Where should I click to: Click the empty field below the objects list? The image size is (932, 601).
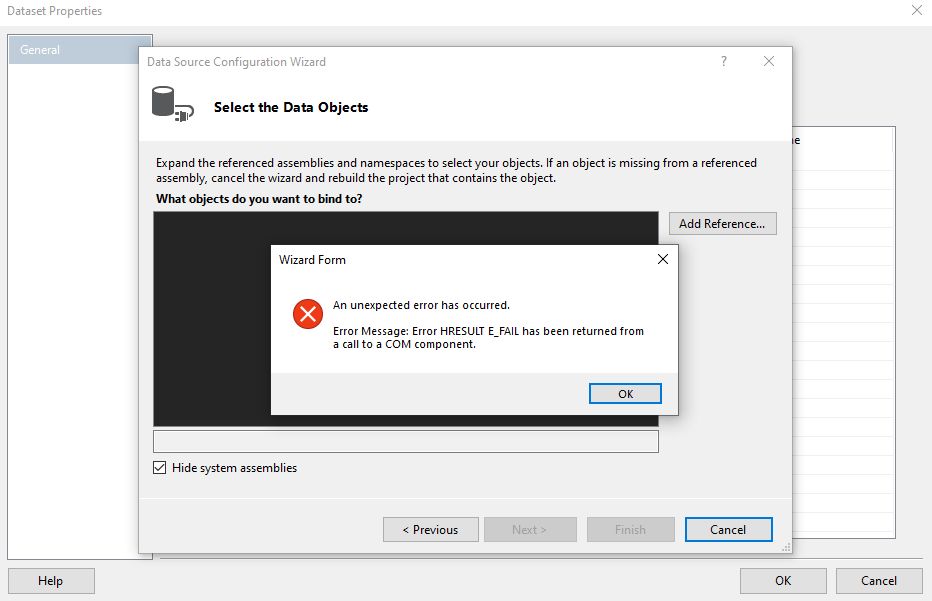point(406,442)
